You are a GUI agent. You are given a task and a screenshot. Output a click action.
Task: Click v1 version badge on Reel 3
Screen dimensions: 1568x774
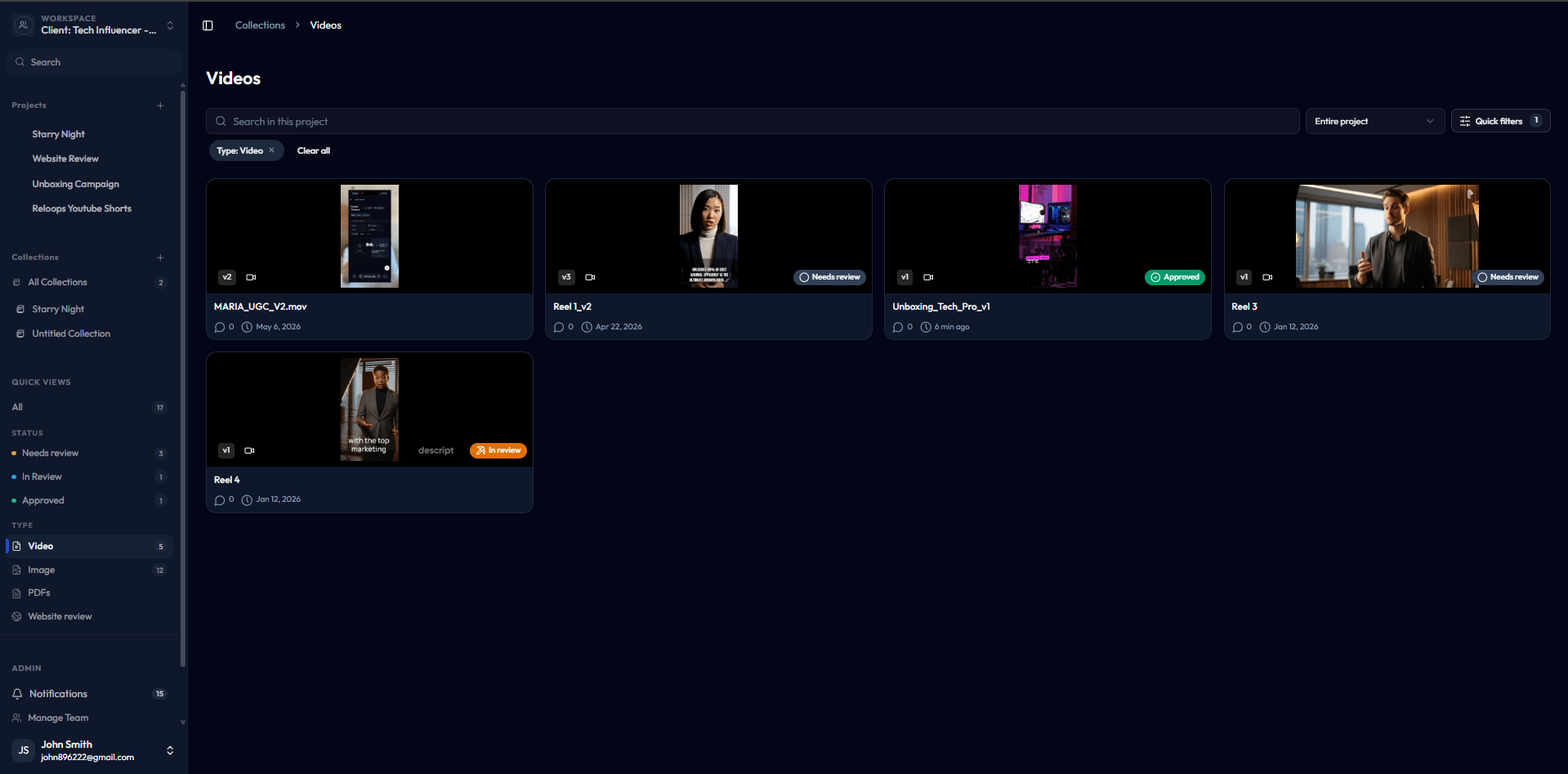(x=1244, y=277)
